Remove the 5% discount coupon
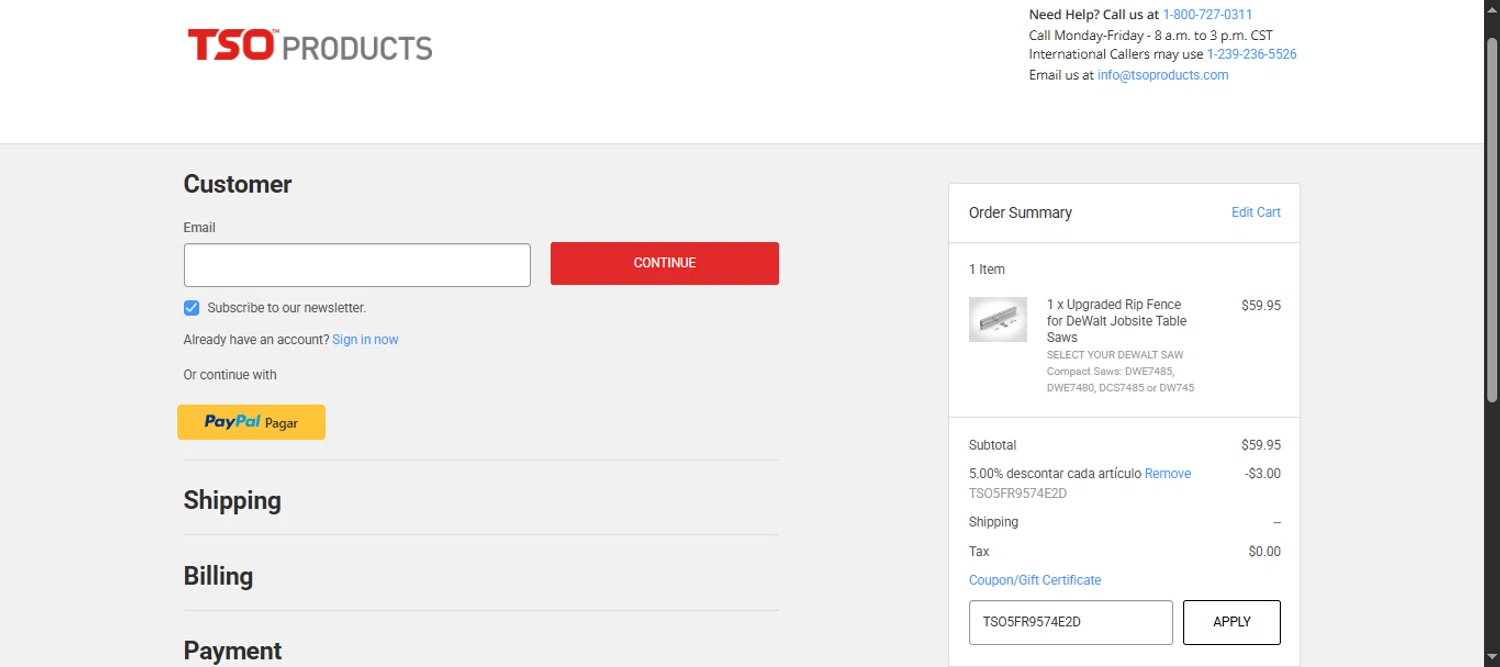1500x667 pixels. tap(1168, 474)
